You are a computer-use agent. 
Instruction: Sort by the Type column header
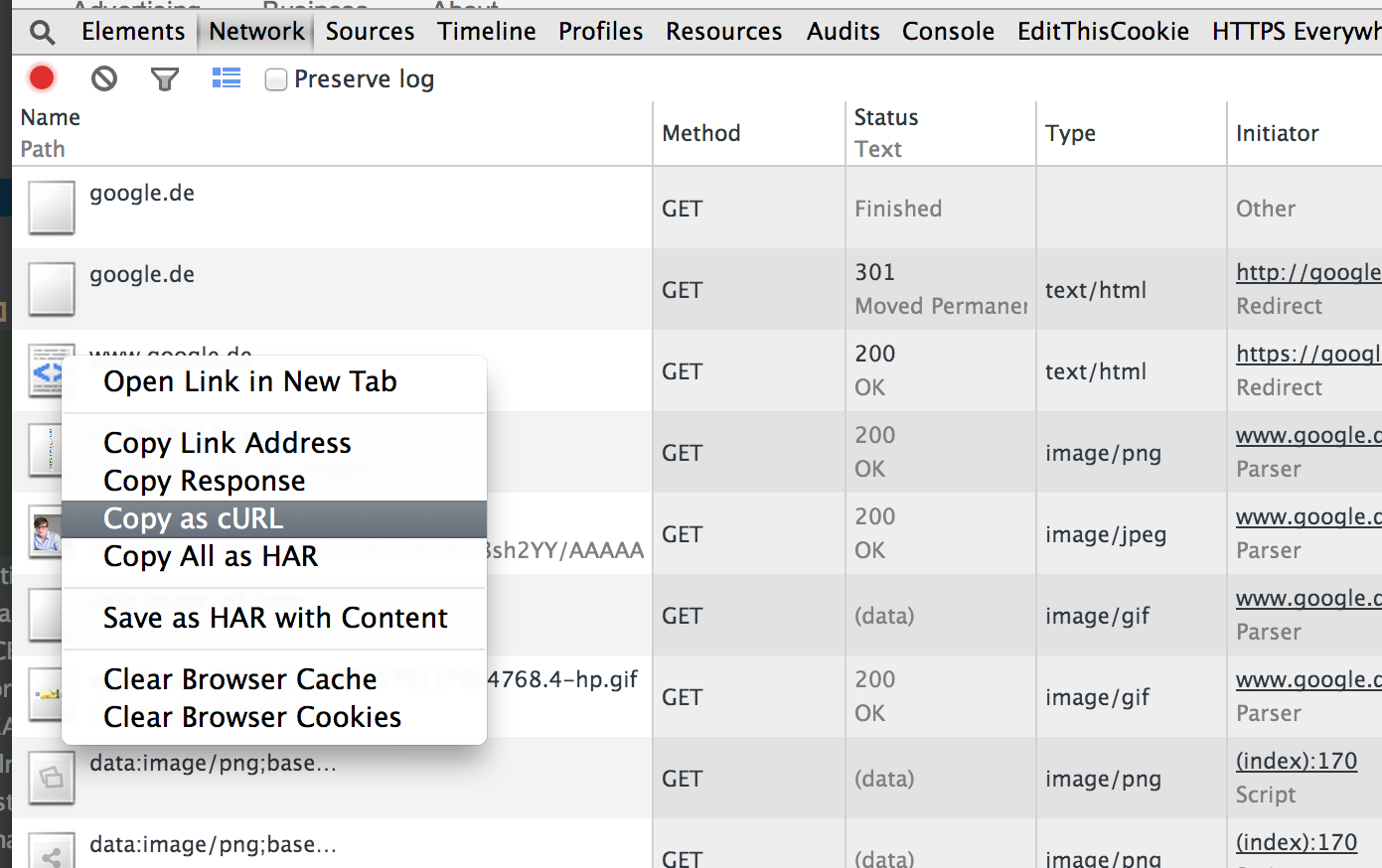tap(1131, 133)
